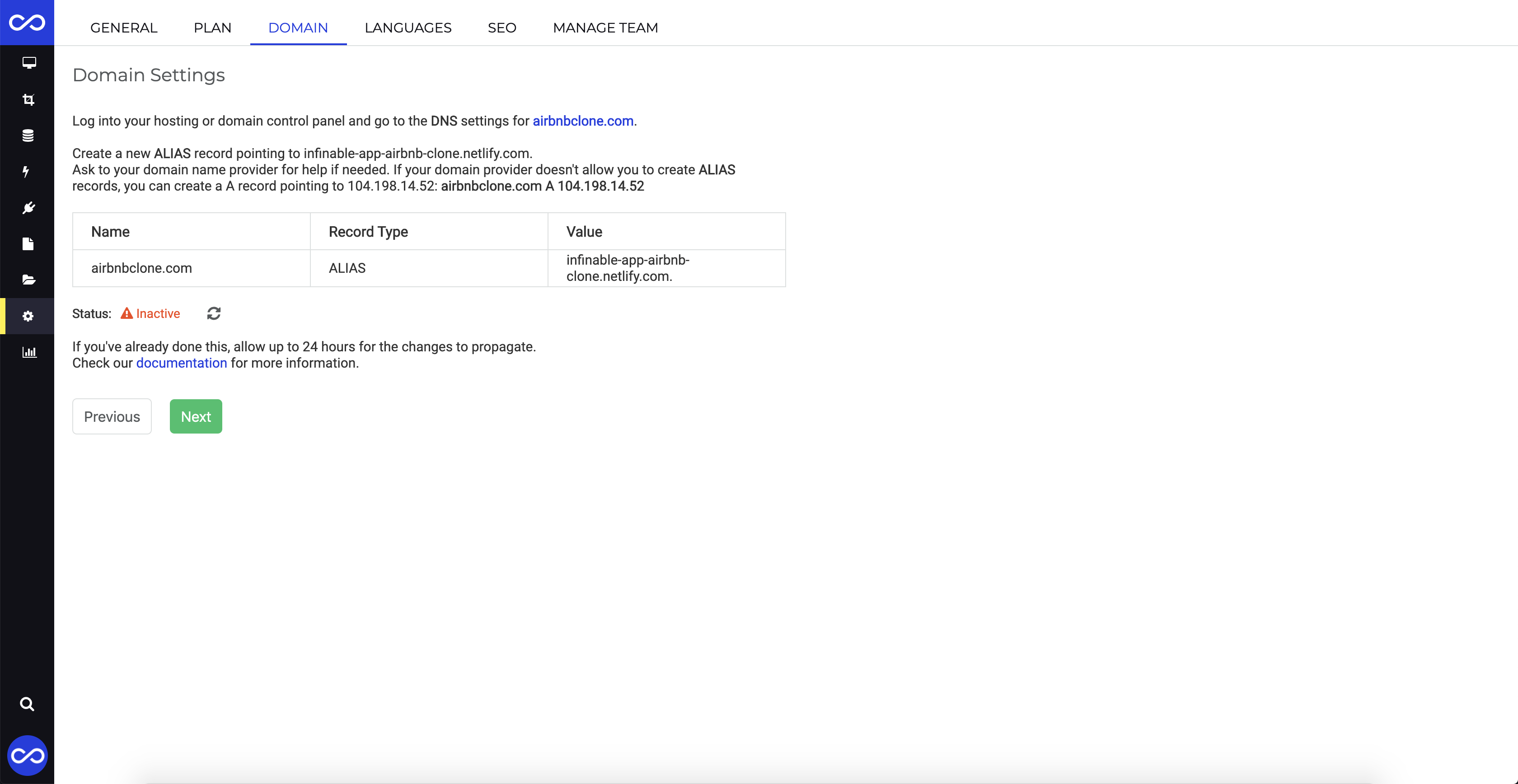Image resolution: width=1518 pixels, height=784 pixels.
Task: Open the folder files icon
Action: (x=28, y=280)
